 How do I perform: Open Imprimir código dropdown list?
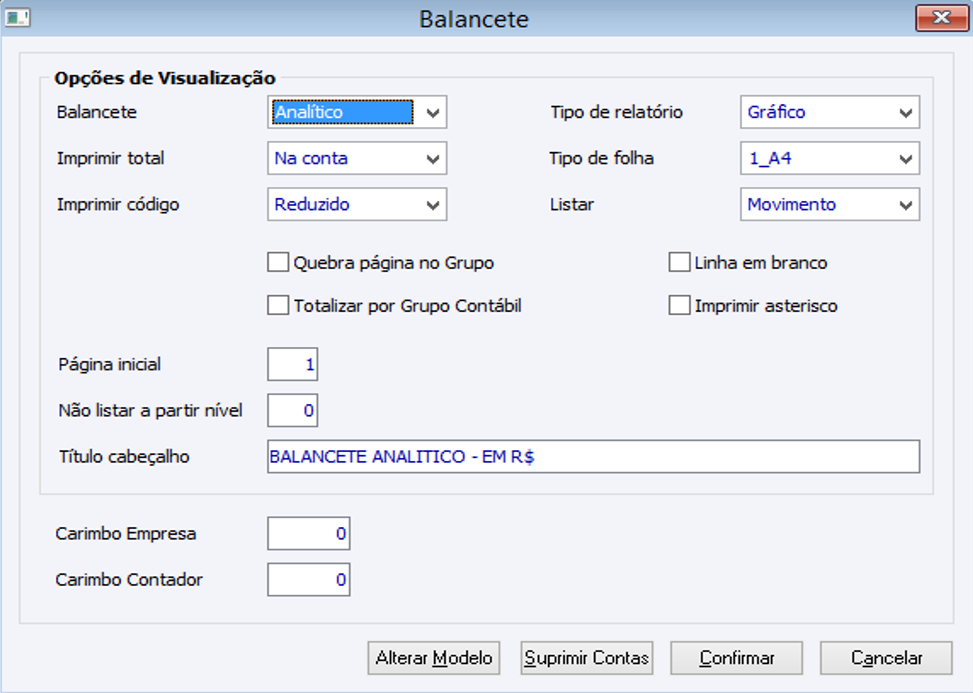(432, 205)
